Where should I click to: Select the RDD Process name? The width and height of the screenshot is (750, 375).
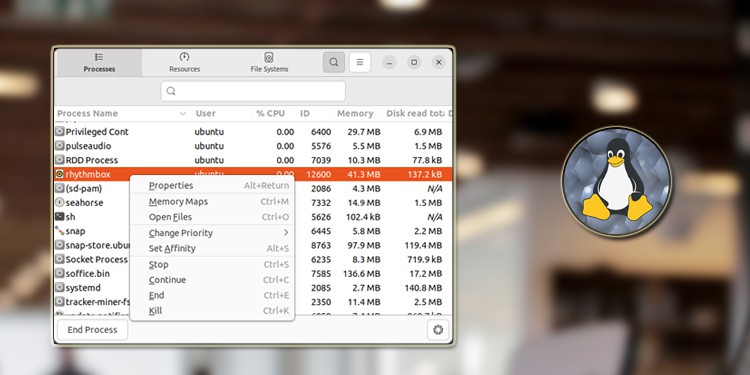coord(92,160)
